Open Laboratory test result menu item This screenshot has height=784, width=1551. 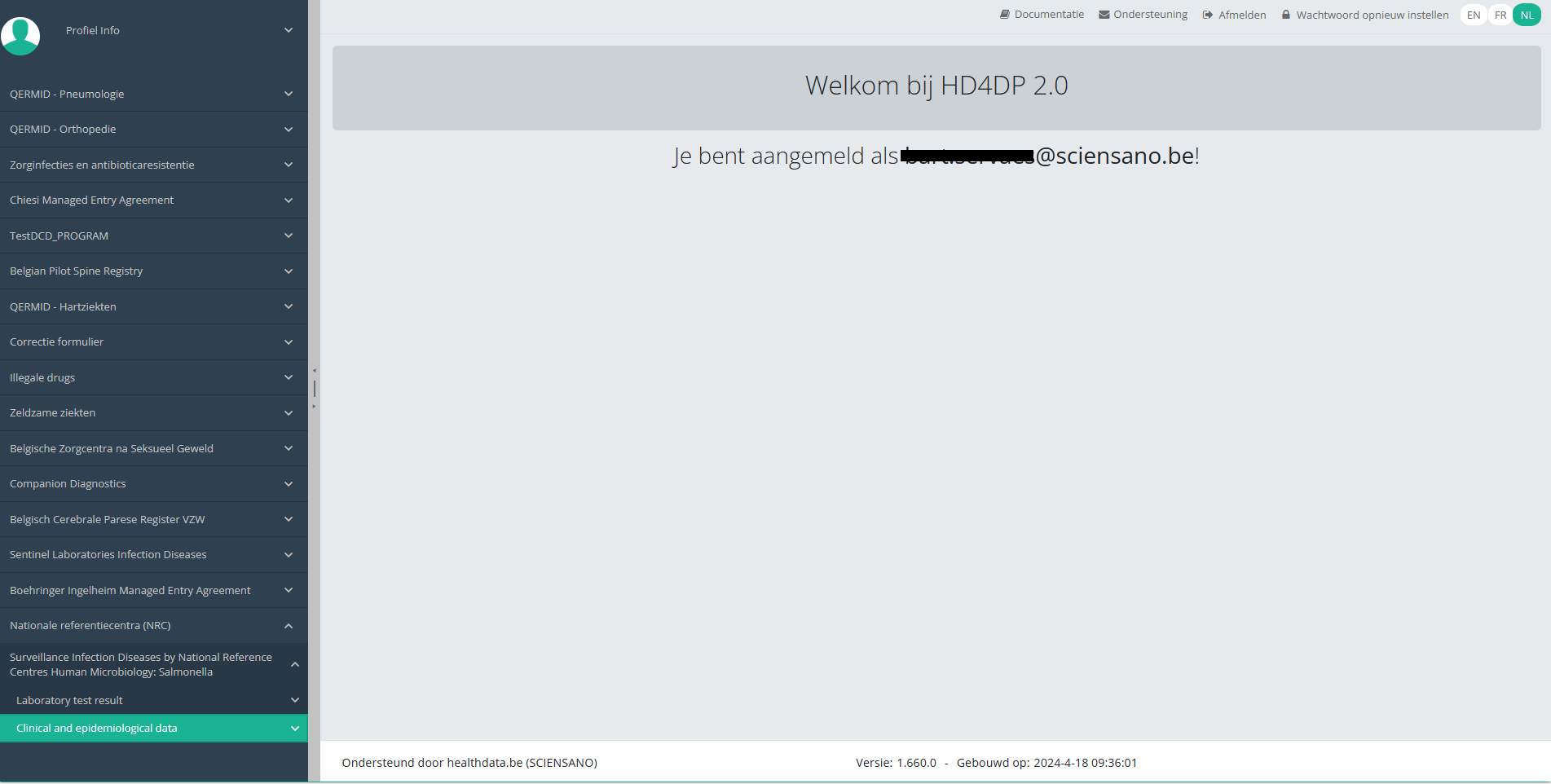[69, 700]
